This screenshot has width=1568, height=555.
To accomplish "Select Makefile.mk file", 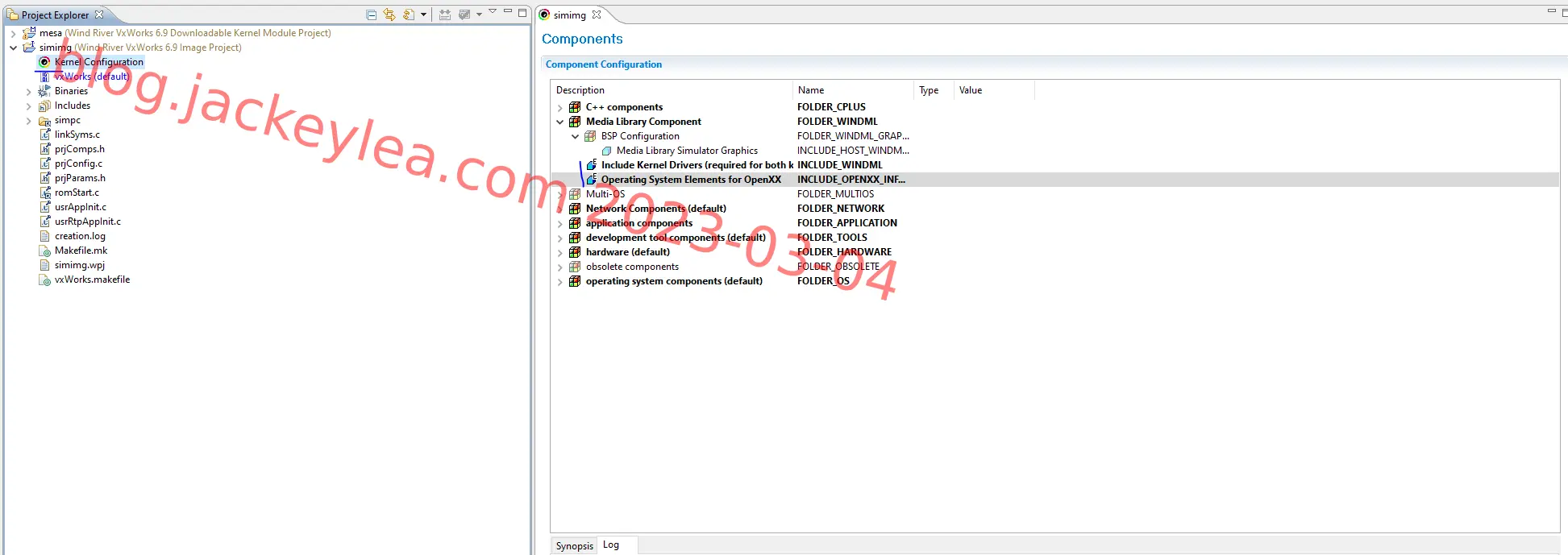I will click(x=81, y=251).
